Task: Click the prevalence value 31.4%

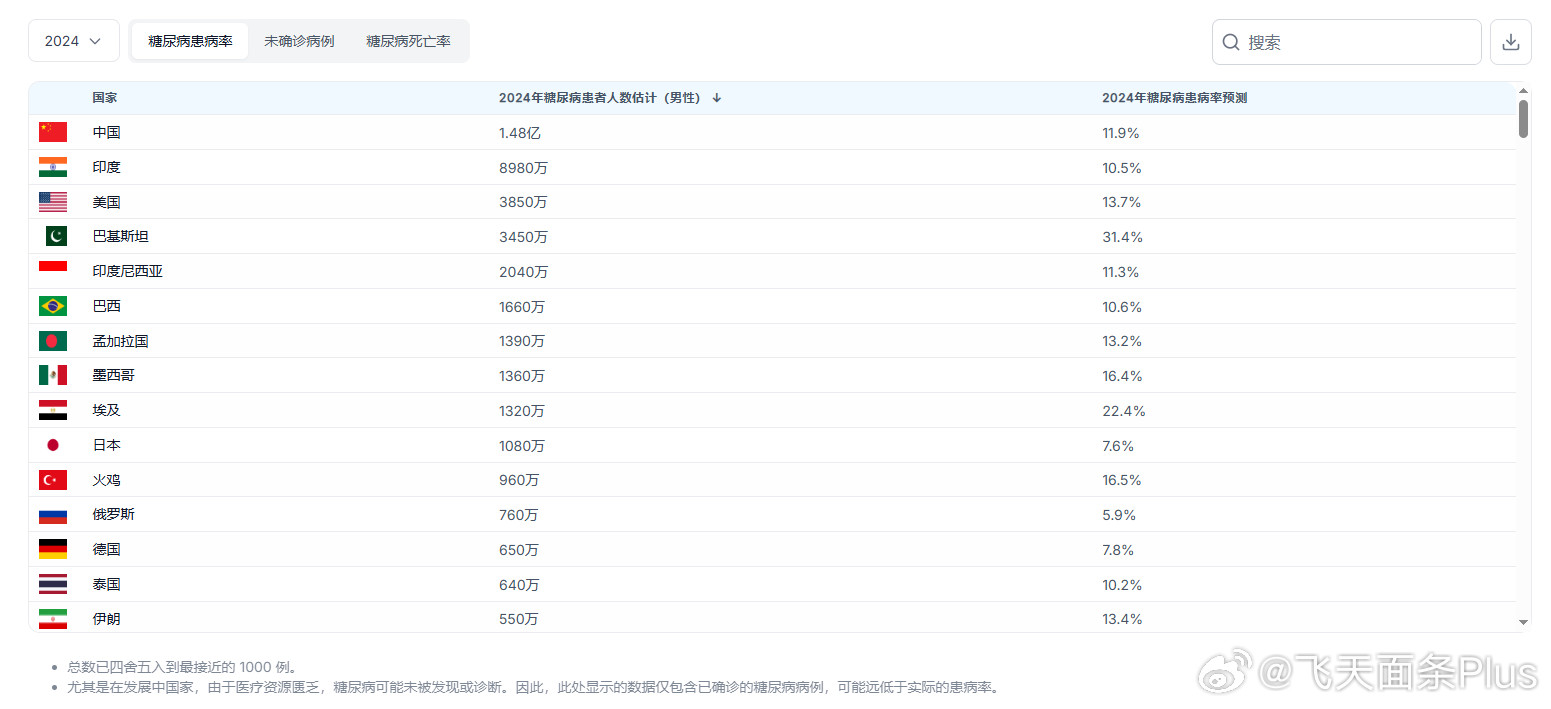Action: 1122,237
